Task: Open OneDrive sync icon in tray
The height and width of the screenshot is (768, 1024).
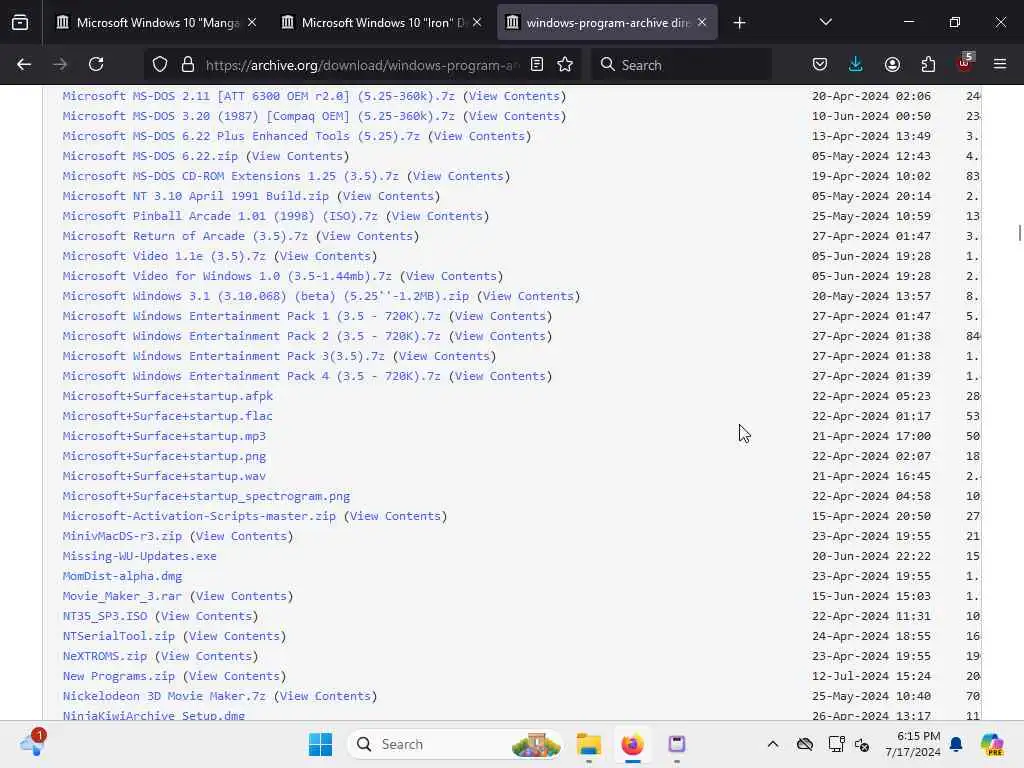Action: pyautogui.click(x=805, y=744)
